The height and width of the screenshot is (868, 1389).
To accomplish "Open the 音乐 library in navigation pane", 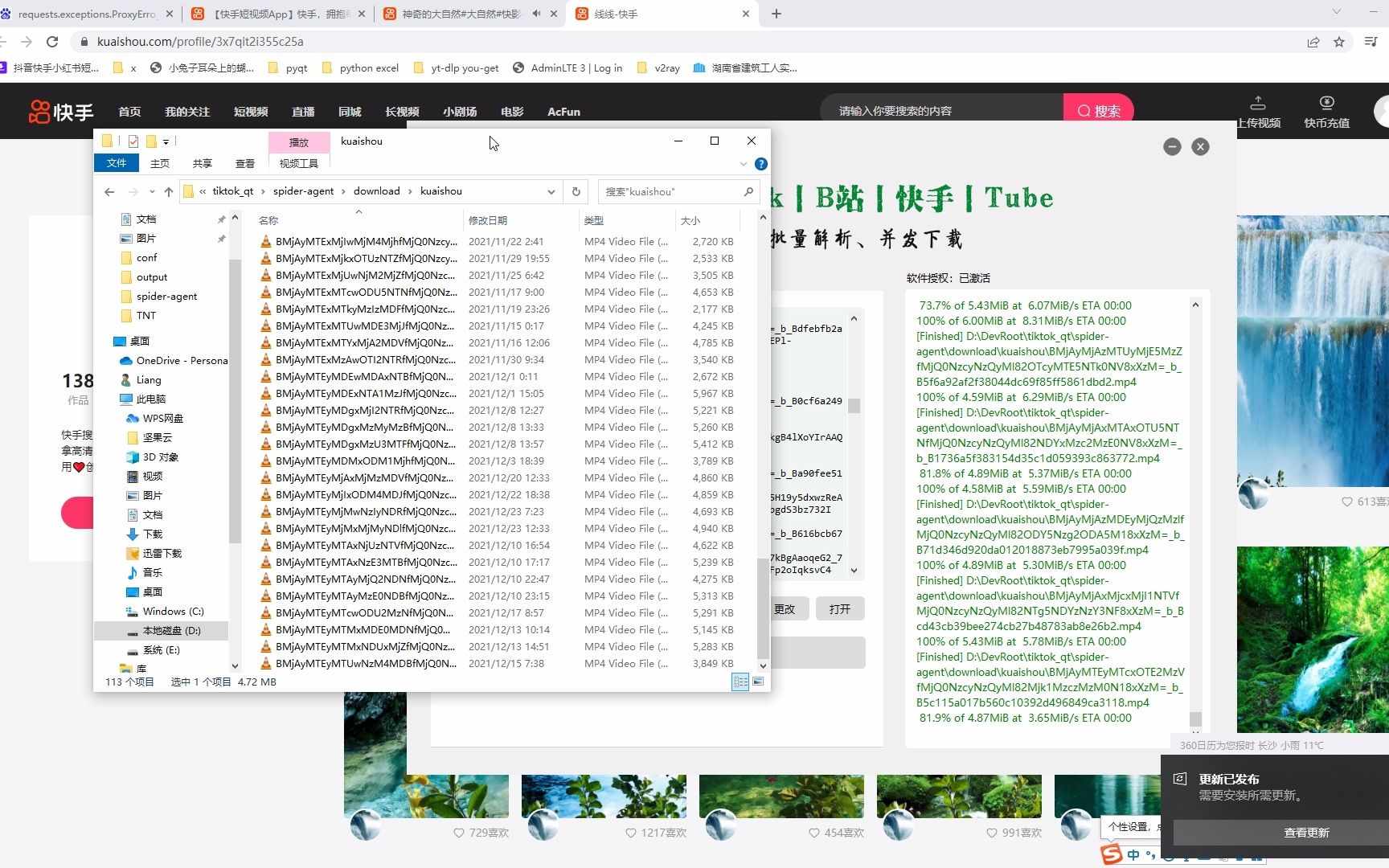I will click(x=145, y=572).
